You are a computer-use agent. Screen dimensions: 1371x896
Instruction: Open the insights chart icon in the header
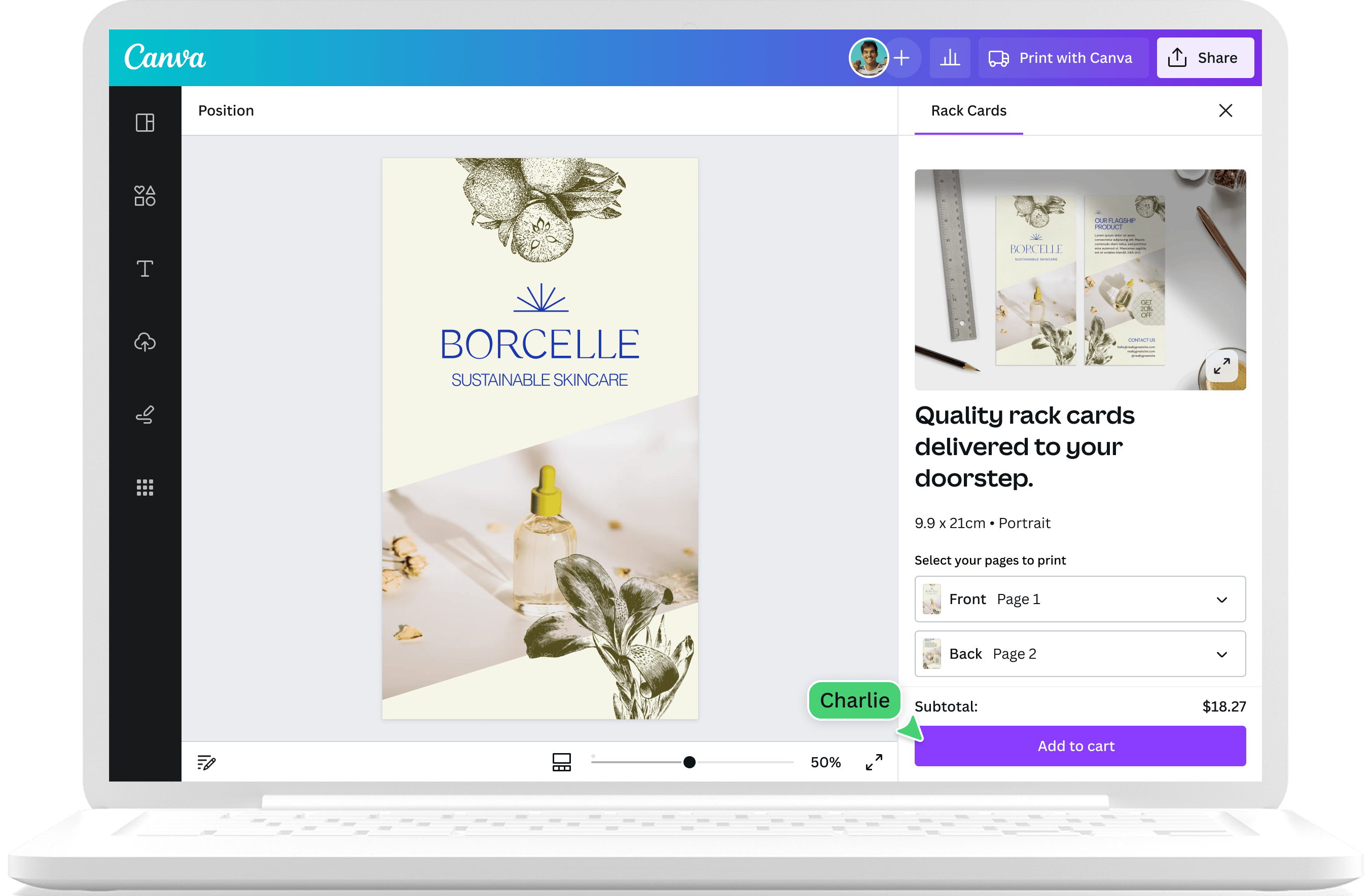coord(950,58)
